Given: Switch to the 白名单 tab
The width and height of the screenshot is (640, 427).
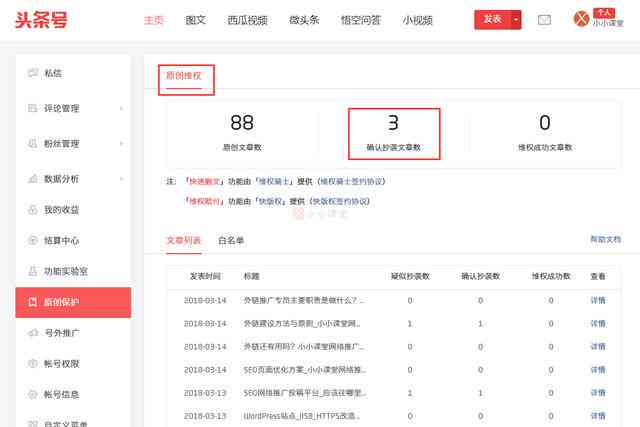Looking at the screenshot, I should [x=231, y=240].
